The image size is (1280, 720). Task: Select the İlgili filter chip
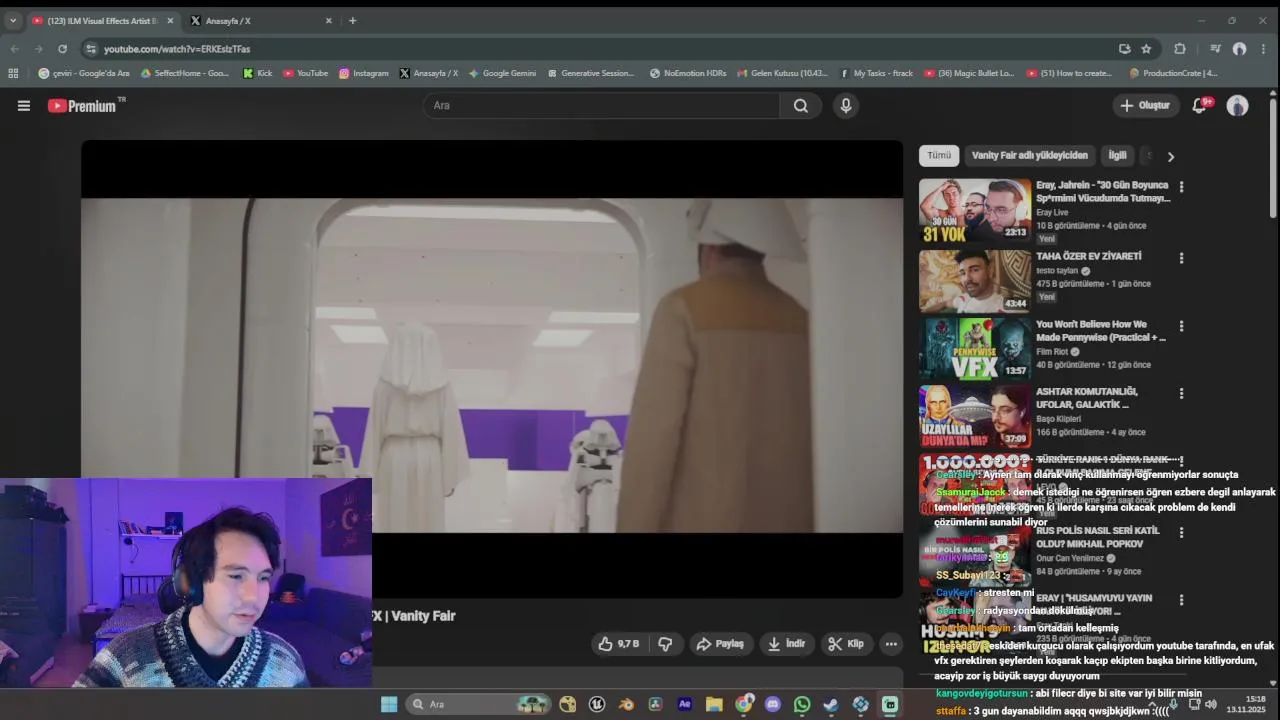(x=1117, y=155)
